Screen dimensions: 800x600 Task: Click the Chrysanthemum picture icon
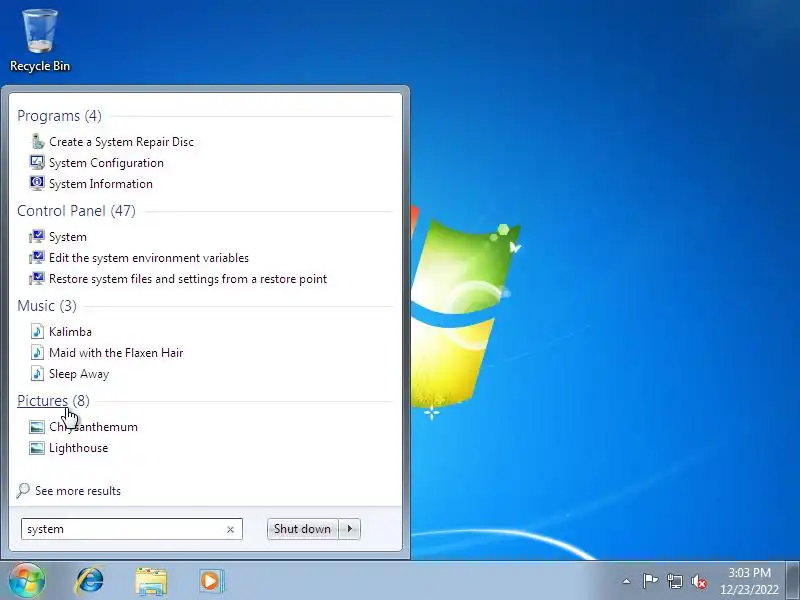pyautogui.click(x=37, y=427)
